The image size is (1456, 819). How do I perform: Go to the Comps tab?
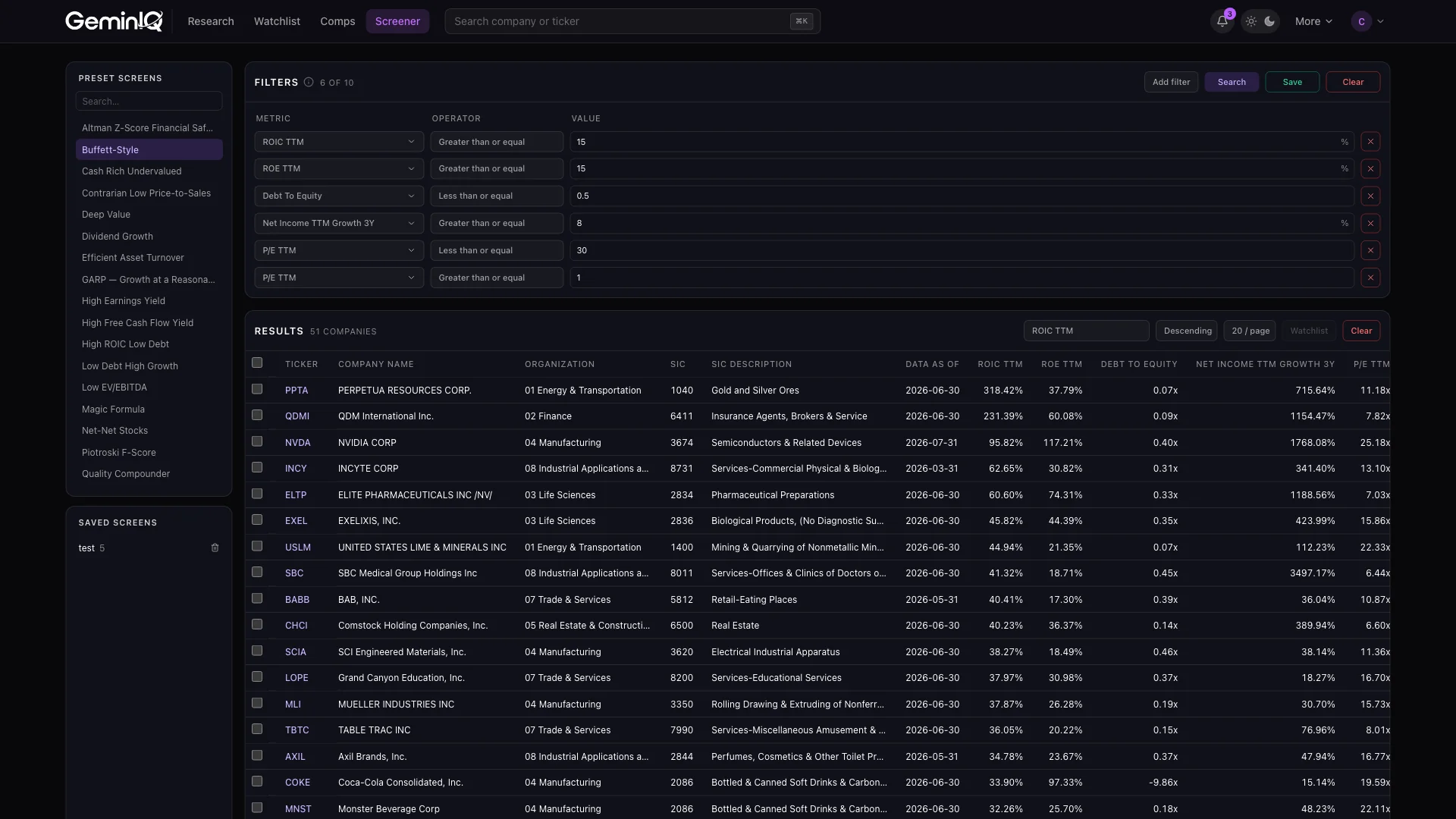tap(337, 21)
